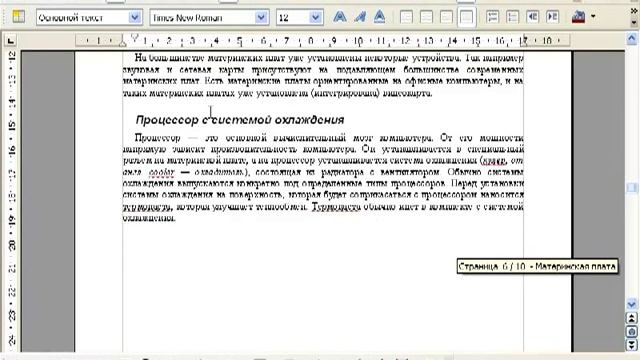Align paragraph to the right
640x360 pixels.
pos(446,17)
